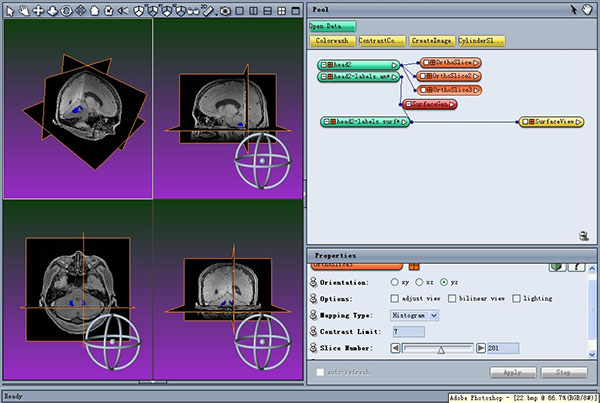The width and height of the screenshot is (600, 403).
Task: Click the Stop button
Action: point(564,372)
